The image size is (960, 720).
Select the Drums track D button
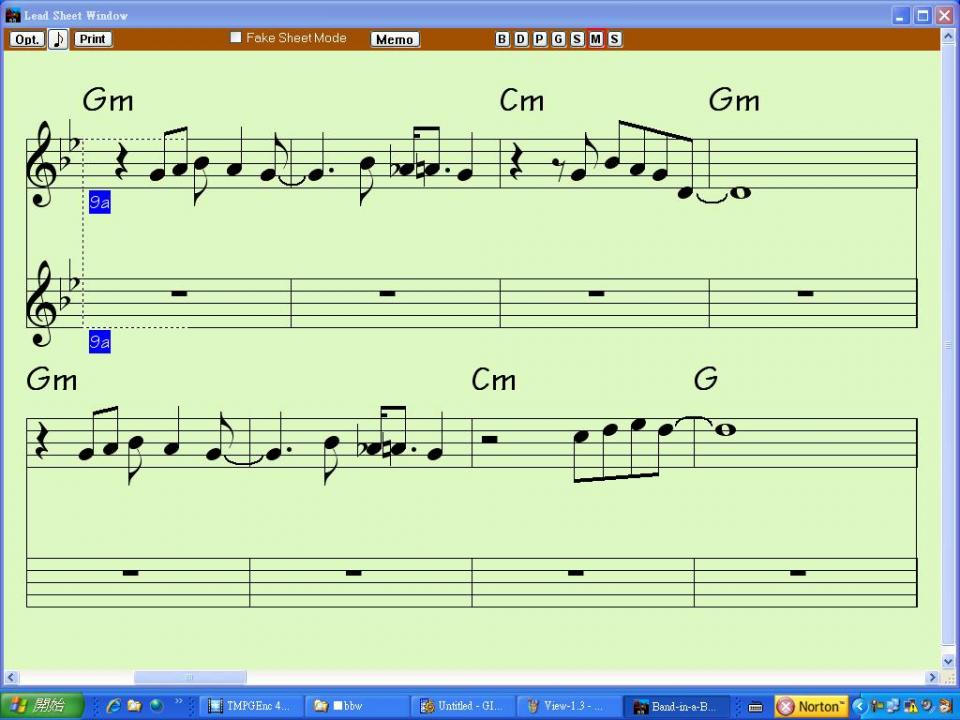pyautogui.click(x=520, y=39)
